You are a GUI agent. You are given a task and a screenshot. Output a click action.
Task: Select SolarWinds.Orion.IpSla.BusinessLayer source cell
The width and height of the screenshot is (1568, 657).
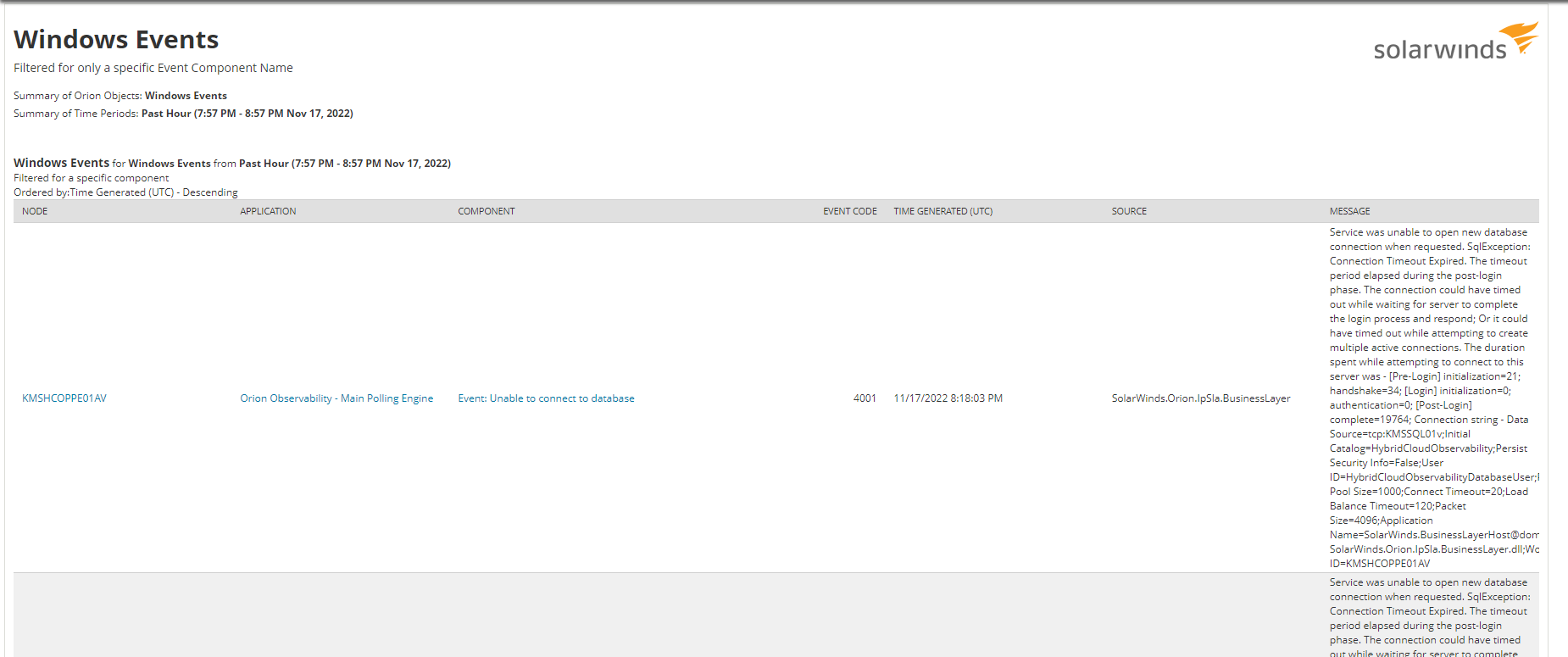click(x=1201, y=398)
